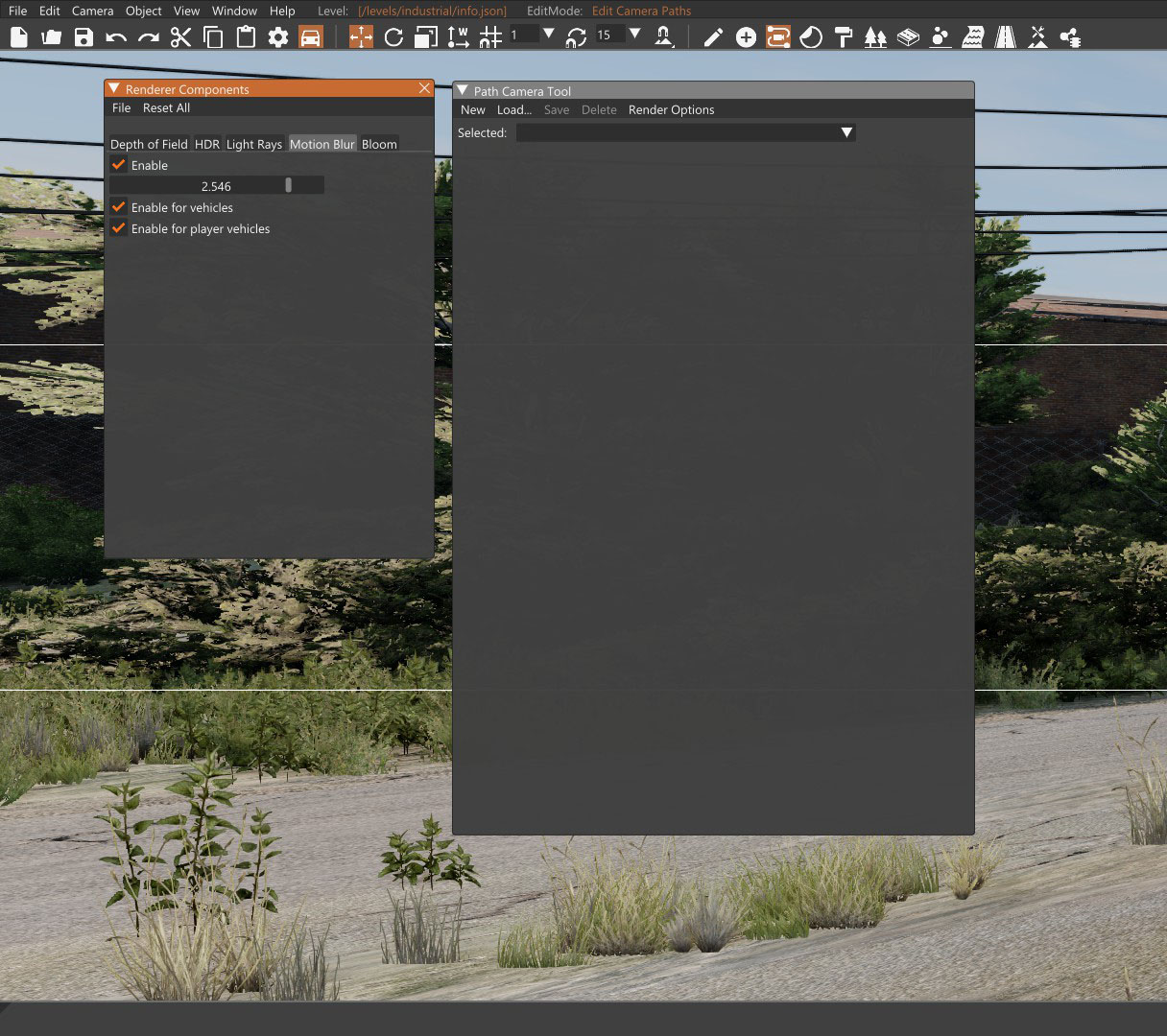Open editor preferences gear icon
Image resolution: width=1167 pixels, height=1036 pixels.
click(x=278, y=37)
